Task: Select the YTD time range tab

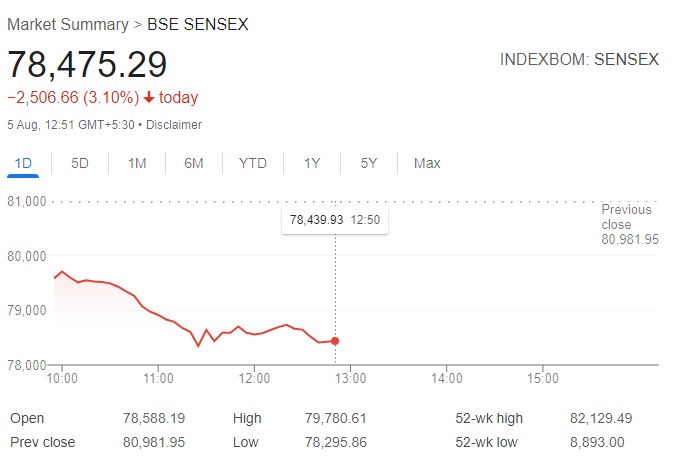Action: [x=253, y=163]
